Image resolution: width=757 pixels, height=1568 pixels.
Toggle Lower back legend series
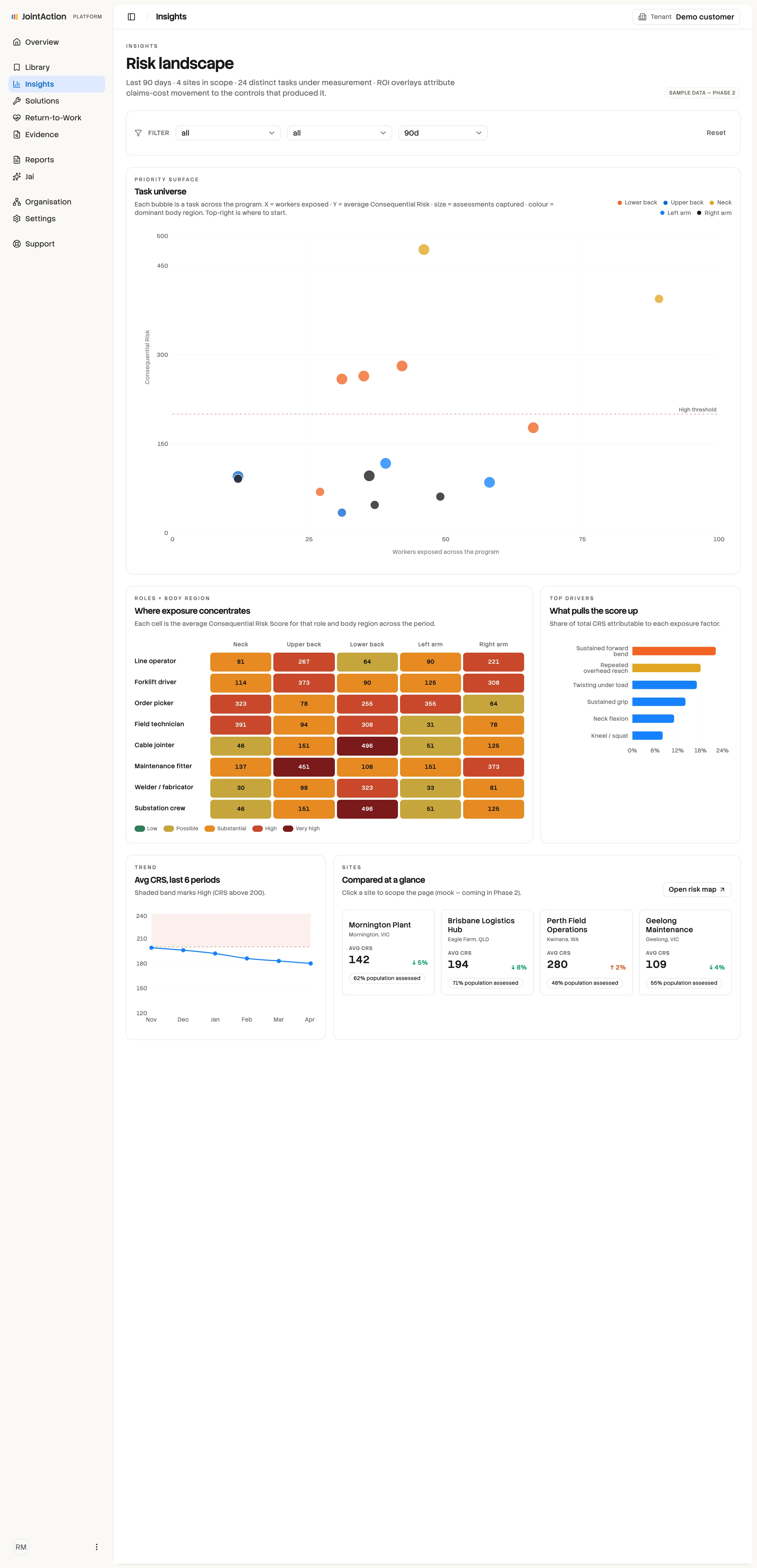pyautogui.click(x=637, y=203)
